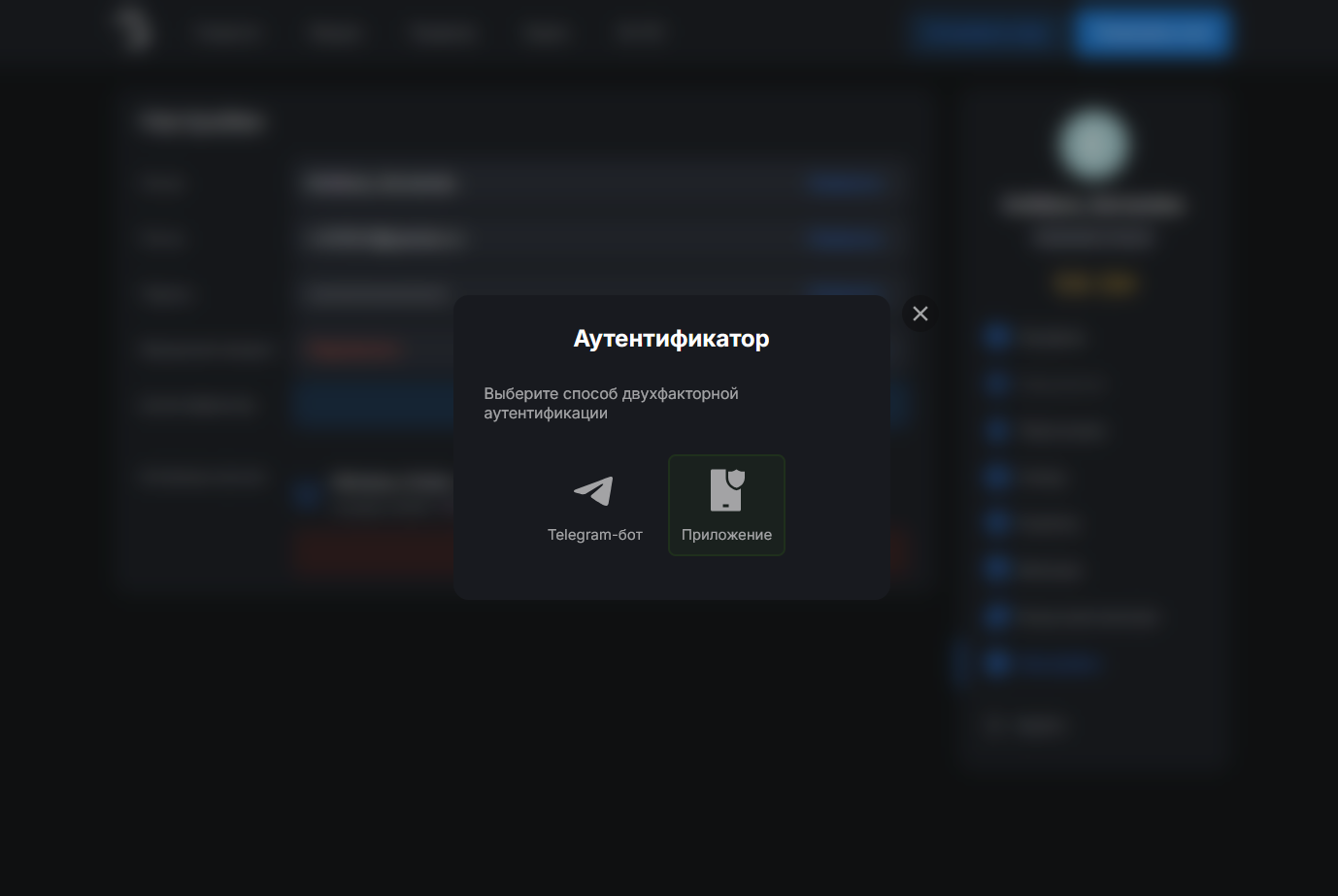Click blue link in first settings row
Viewport: 1338px width, 896px height.
847,183
